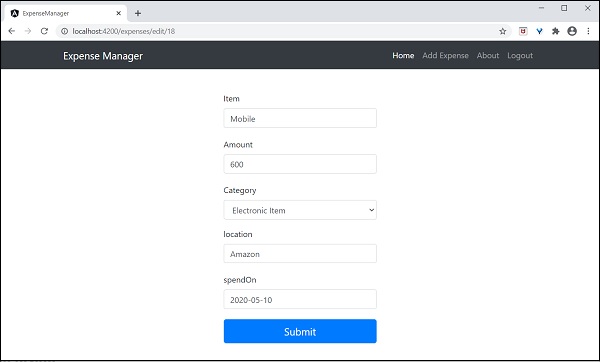600x362 pixels.
Task: Reload the page with refresh icon
Action: point(44,31)
